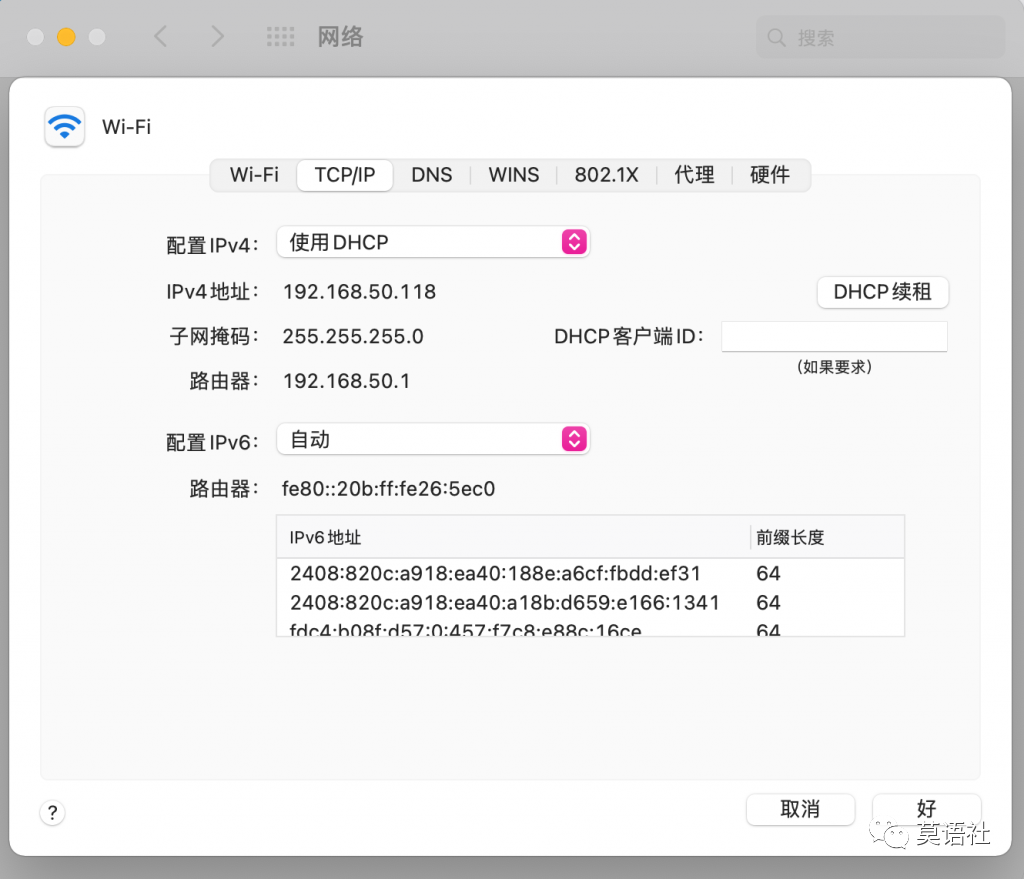Screen dimensions: 1024x879
Task: Go forward with the right arrow
Action: [217, 36]
